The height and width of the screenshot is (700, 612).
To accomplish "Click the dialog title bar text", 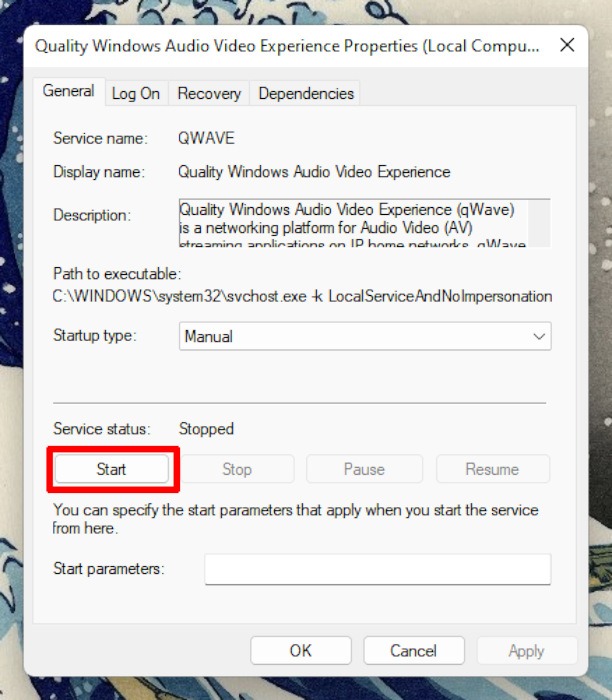I will 287,46.
